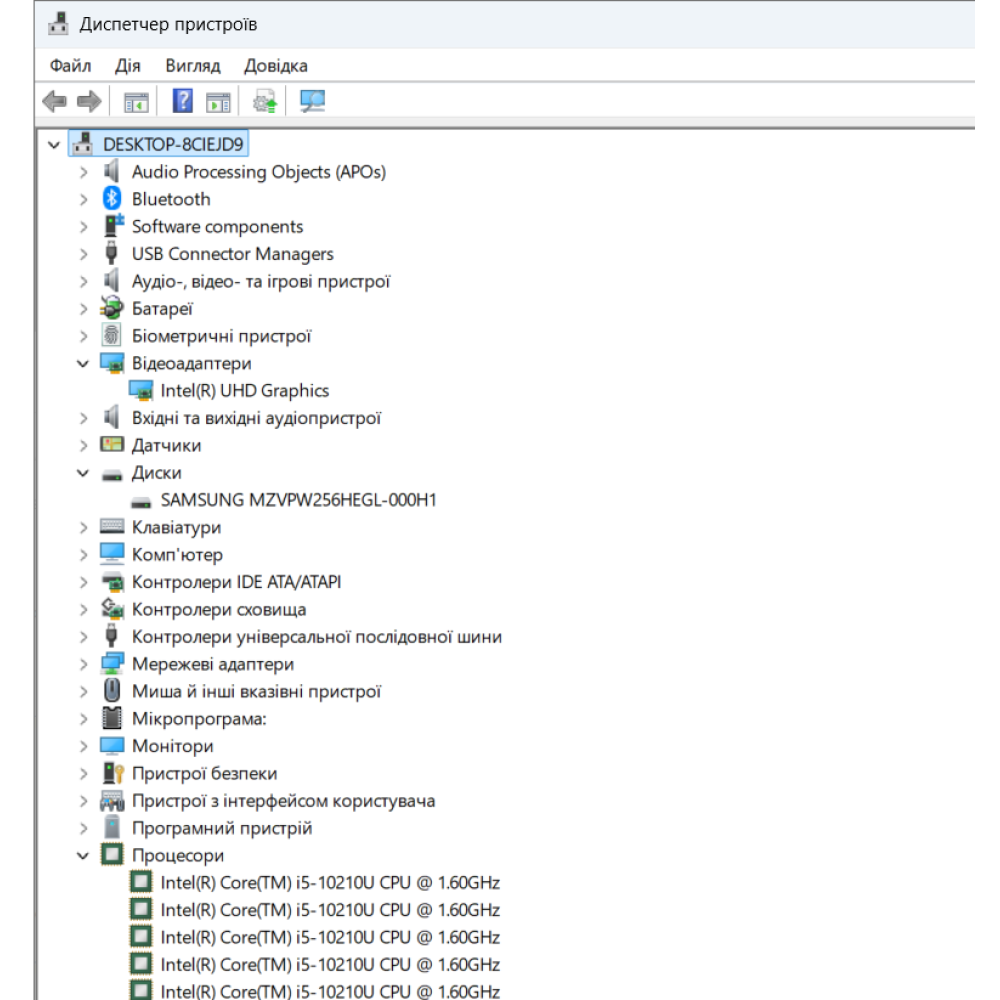Open the Вигляд menu
The height and width of the screenshot is (1000, 1000).
coord(193,66)
